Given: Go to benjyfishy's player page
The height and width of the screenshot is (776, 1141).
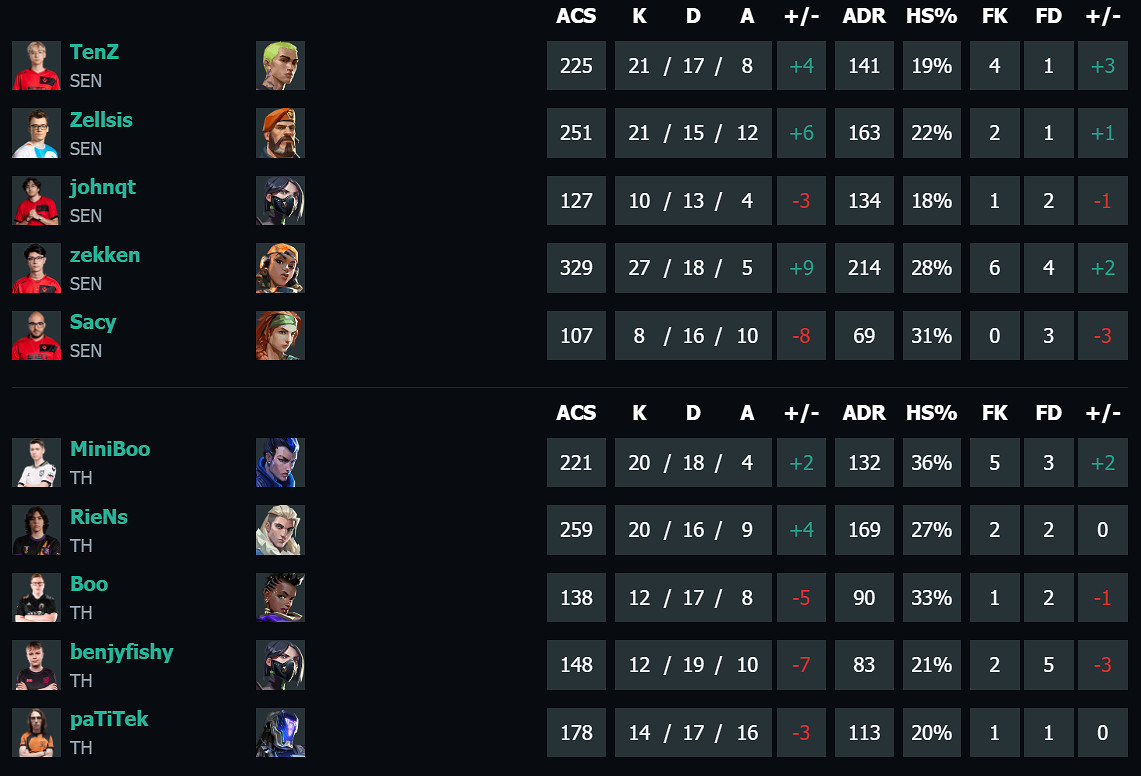Looking at the screenshot, I should coord(122,652).
